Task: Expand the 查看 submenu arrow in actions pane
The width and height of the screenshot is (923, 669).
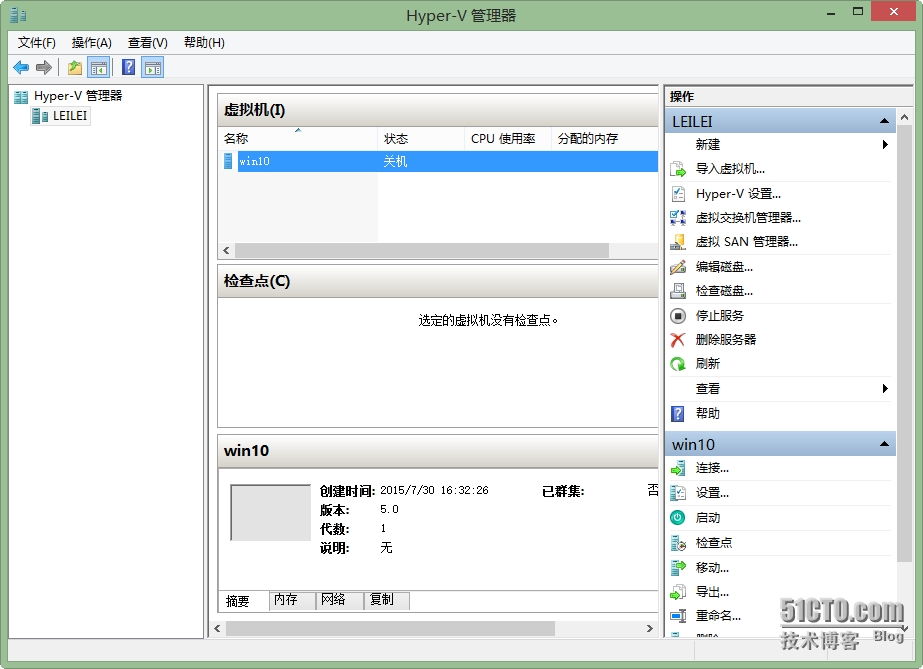Action: click(885, 388)
